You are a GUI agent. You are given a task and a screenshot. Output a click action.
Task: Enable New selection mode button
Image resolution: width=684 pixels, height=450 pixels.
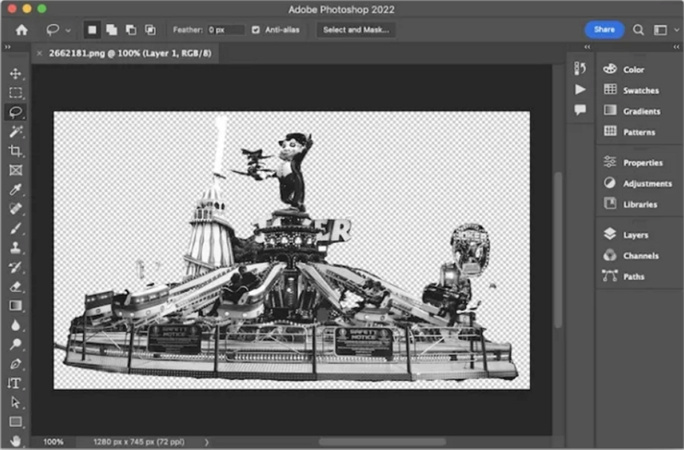(92, 30)
